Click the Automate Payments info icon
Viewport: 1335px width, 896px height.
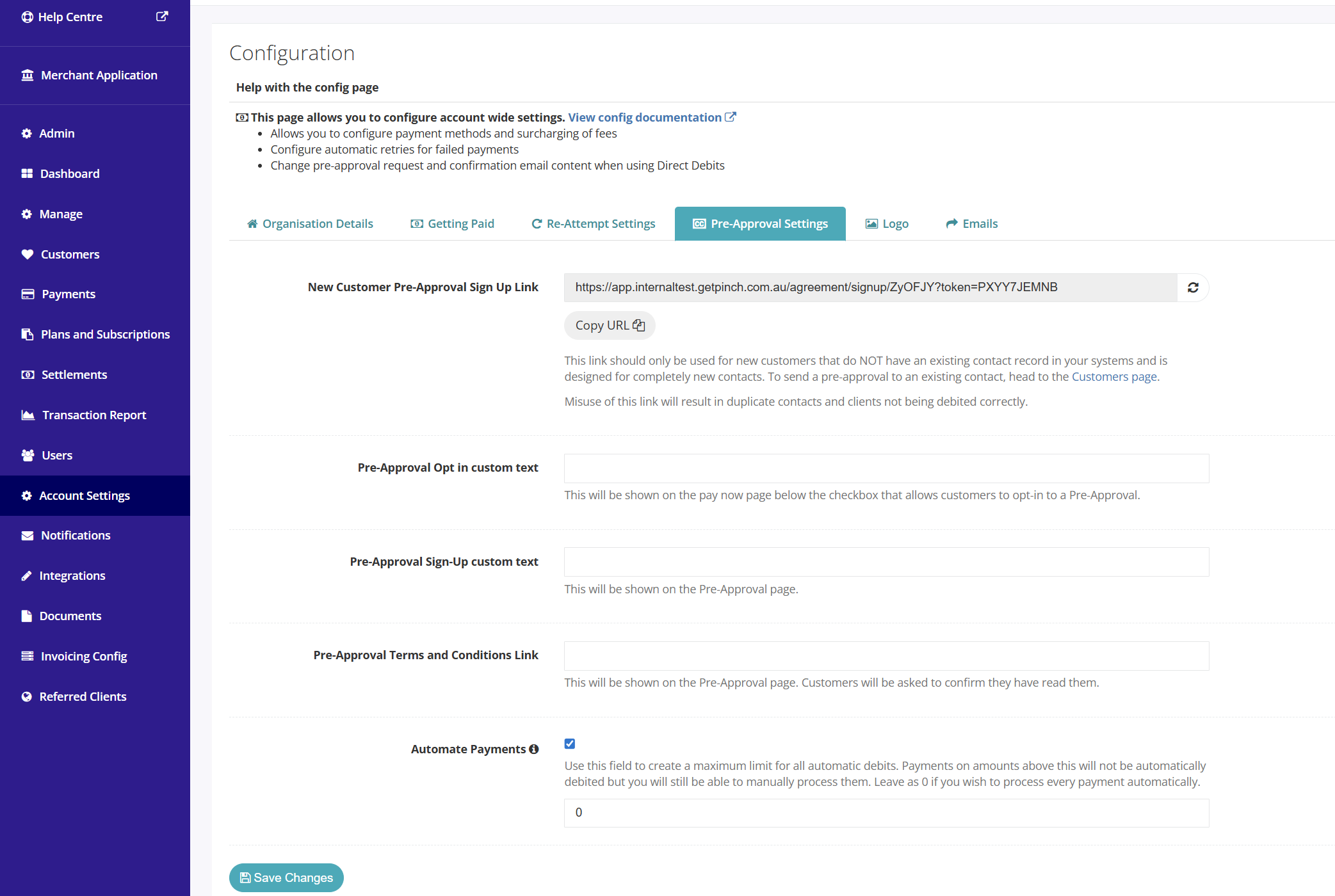(x=534, y=749)
